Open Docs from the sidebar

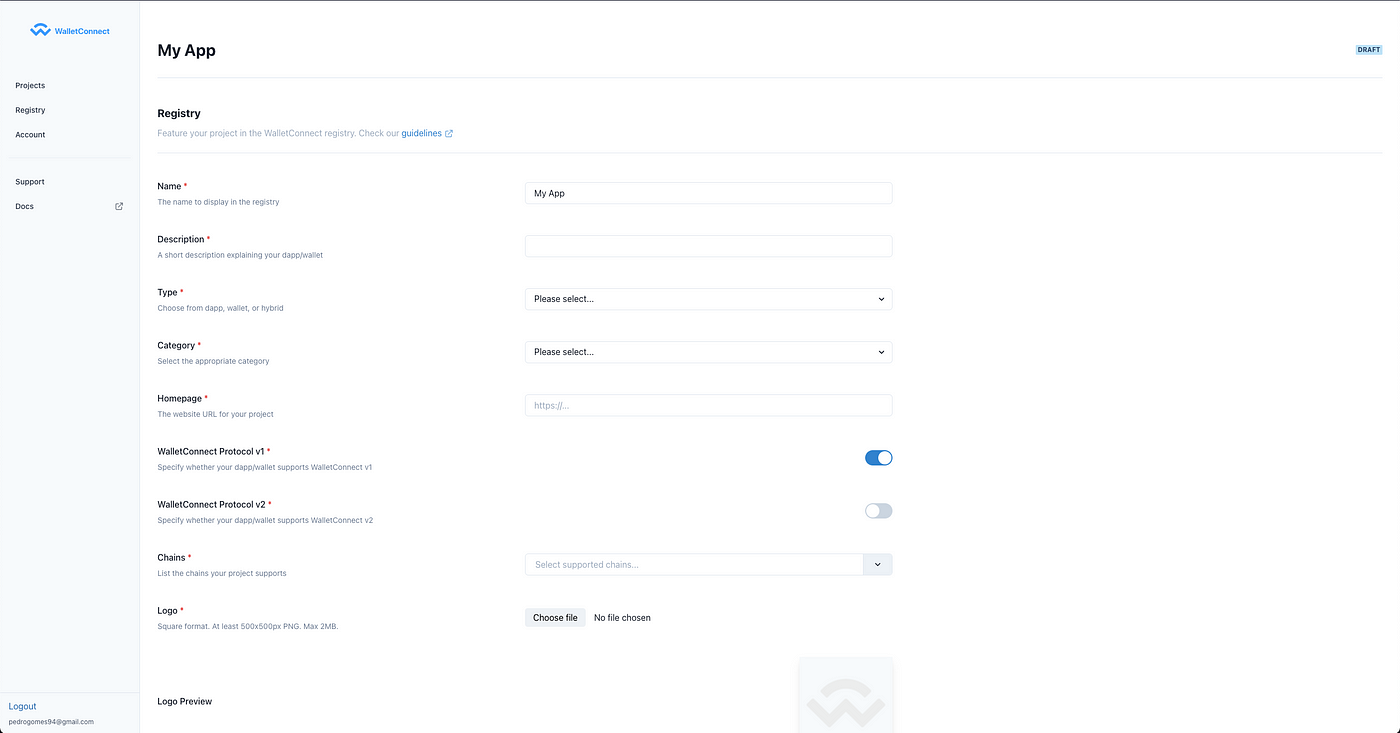[24, 206]
